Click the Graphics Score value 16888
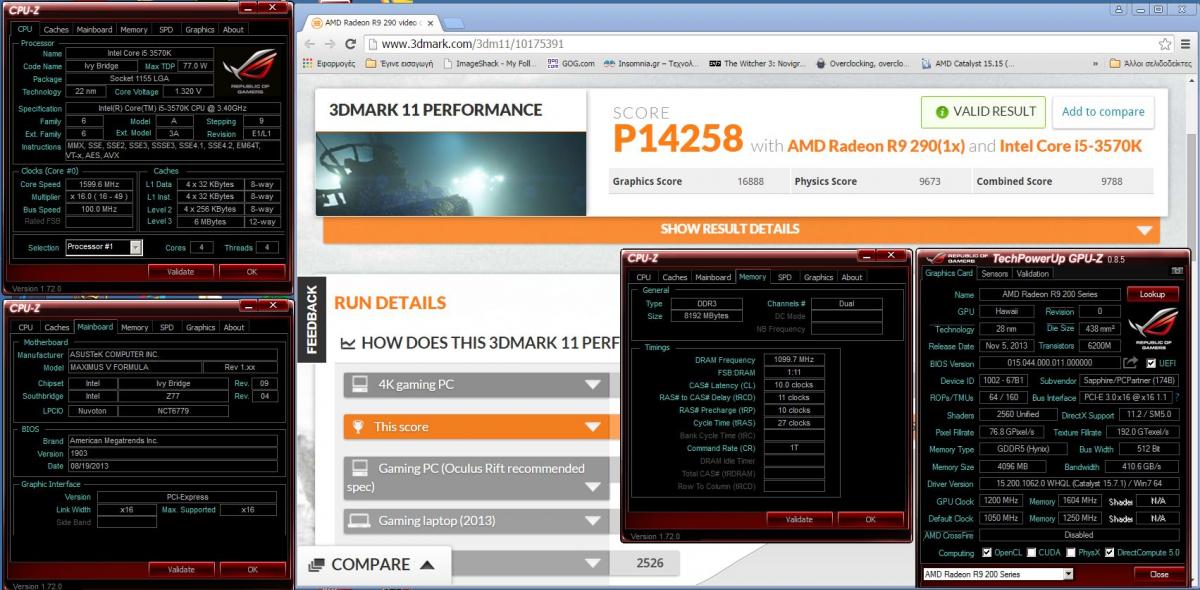 750,182
